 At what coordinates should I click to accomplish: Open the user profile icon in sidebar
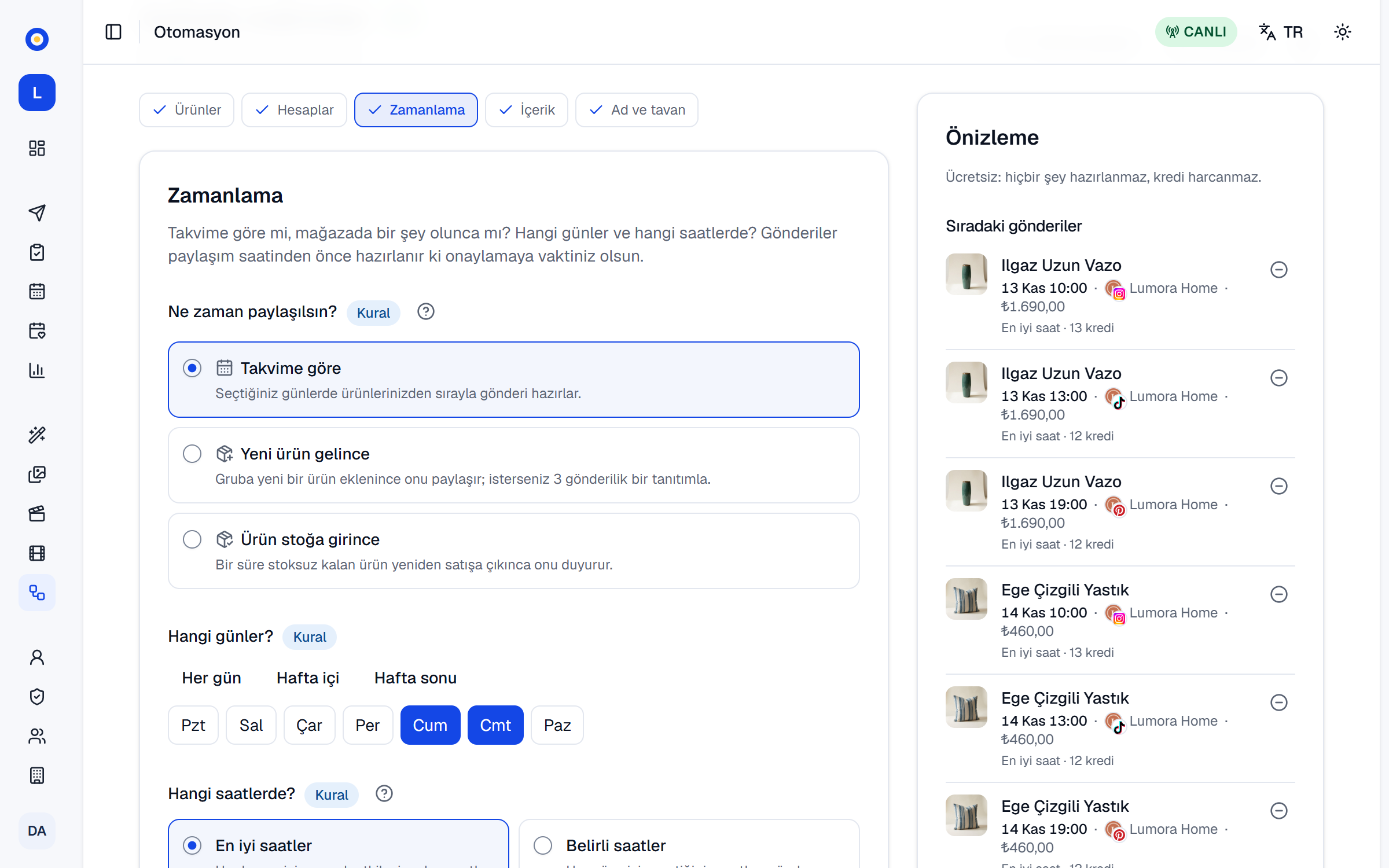(37, 657)
